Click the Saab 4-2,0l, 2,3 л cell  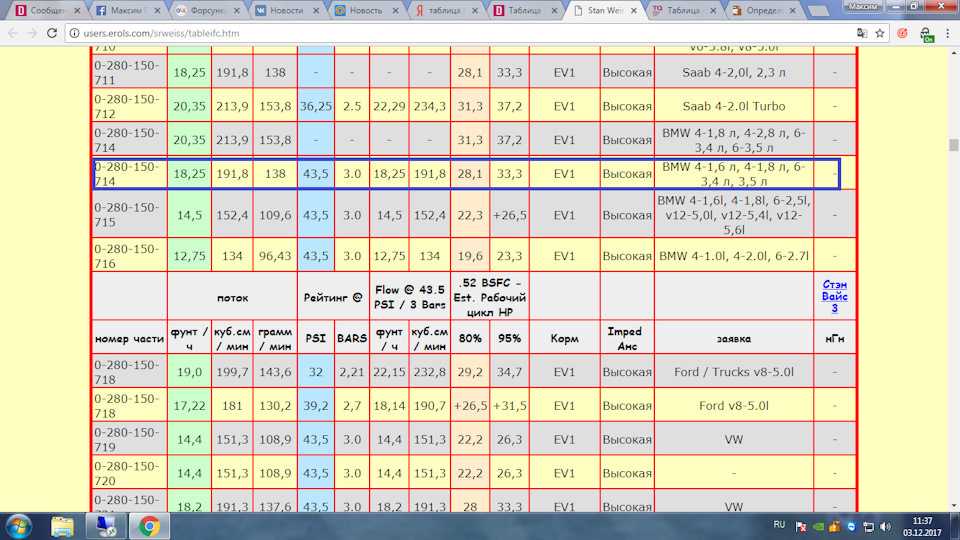(x=733, y=72)
